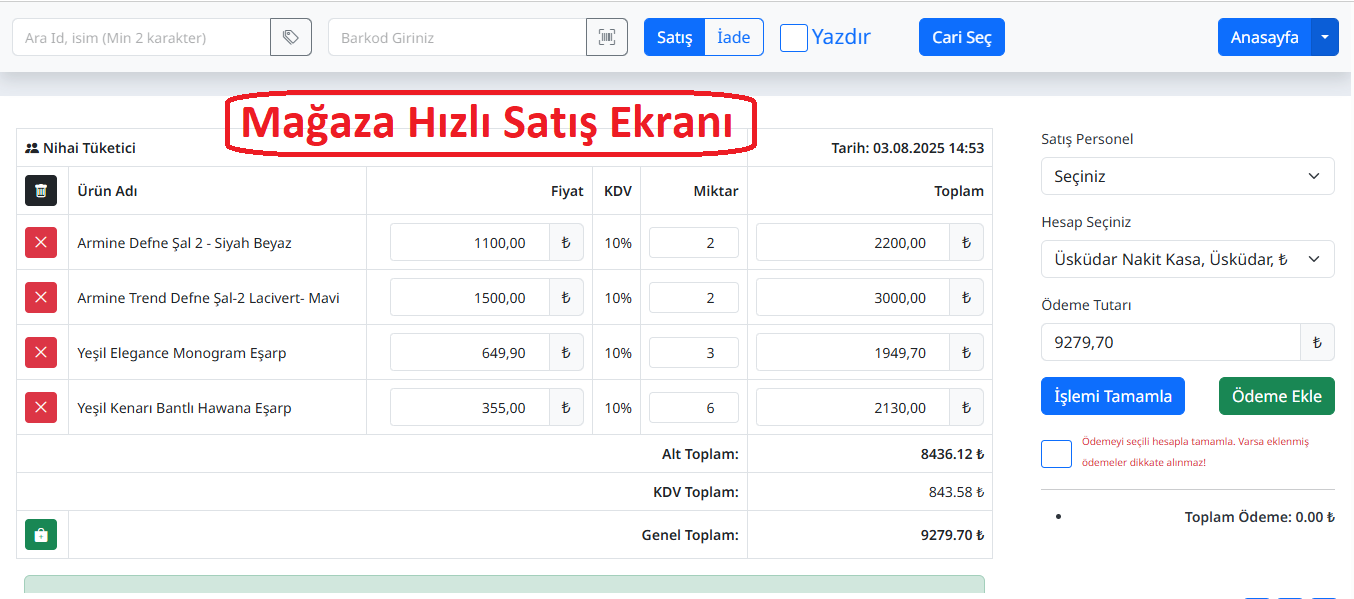Click the barcode scanner icon
Image resolution: width=1354 pixels, height=599 pixels.
pos(607,36)
